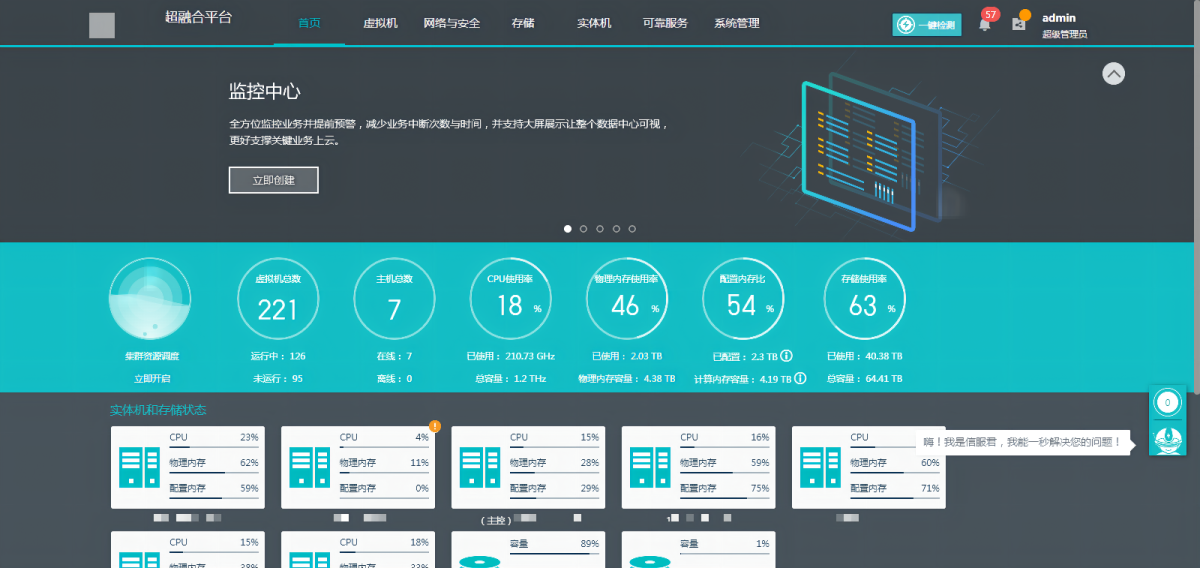Open the 首页 tab
Viewport: 1200px width, 568px height.
(x=309, y=23)
